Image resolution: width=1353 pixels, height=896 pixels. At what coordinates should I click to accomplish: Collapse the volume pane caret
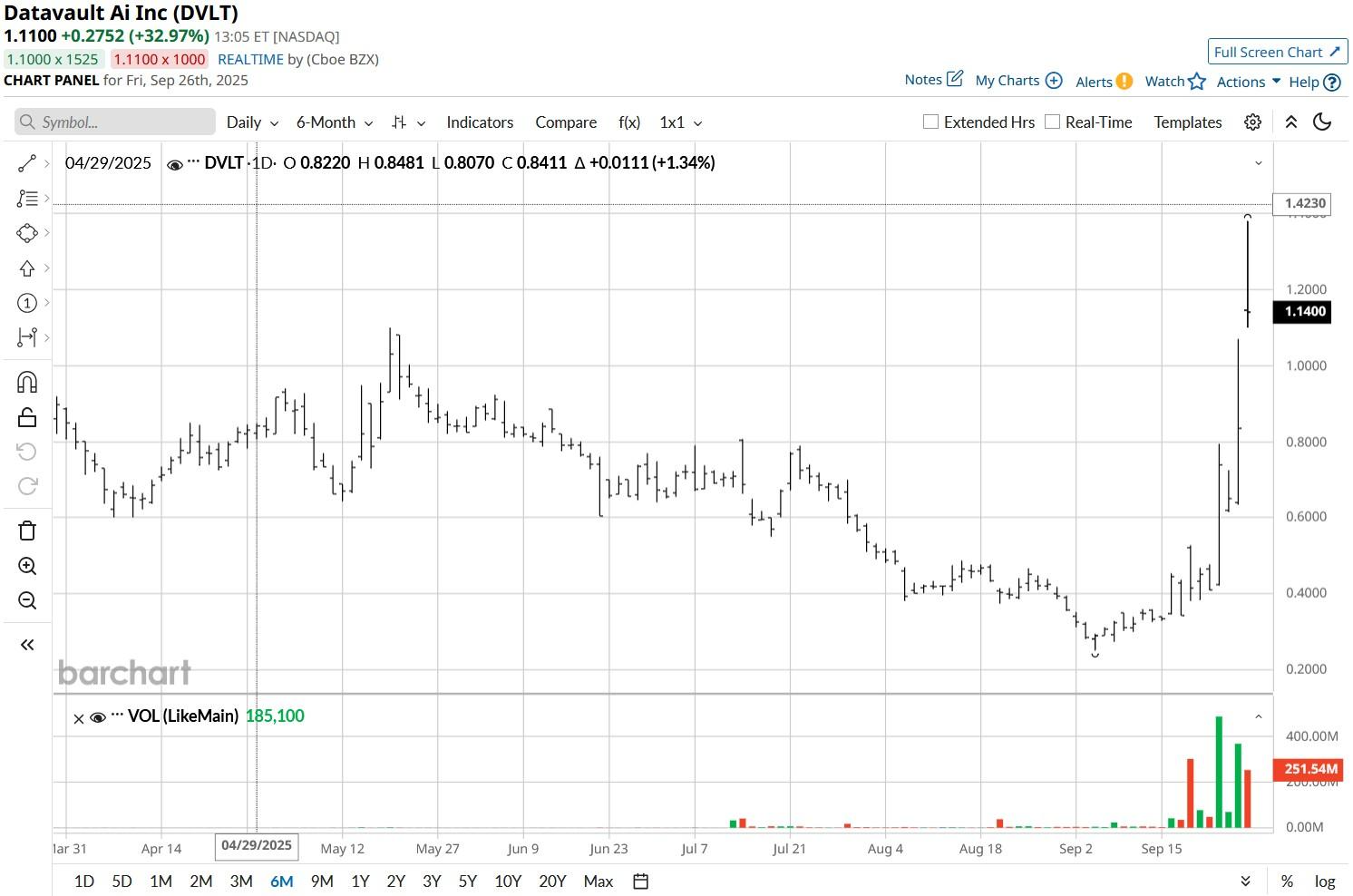tap(1259, 716)
